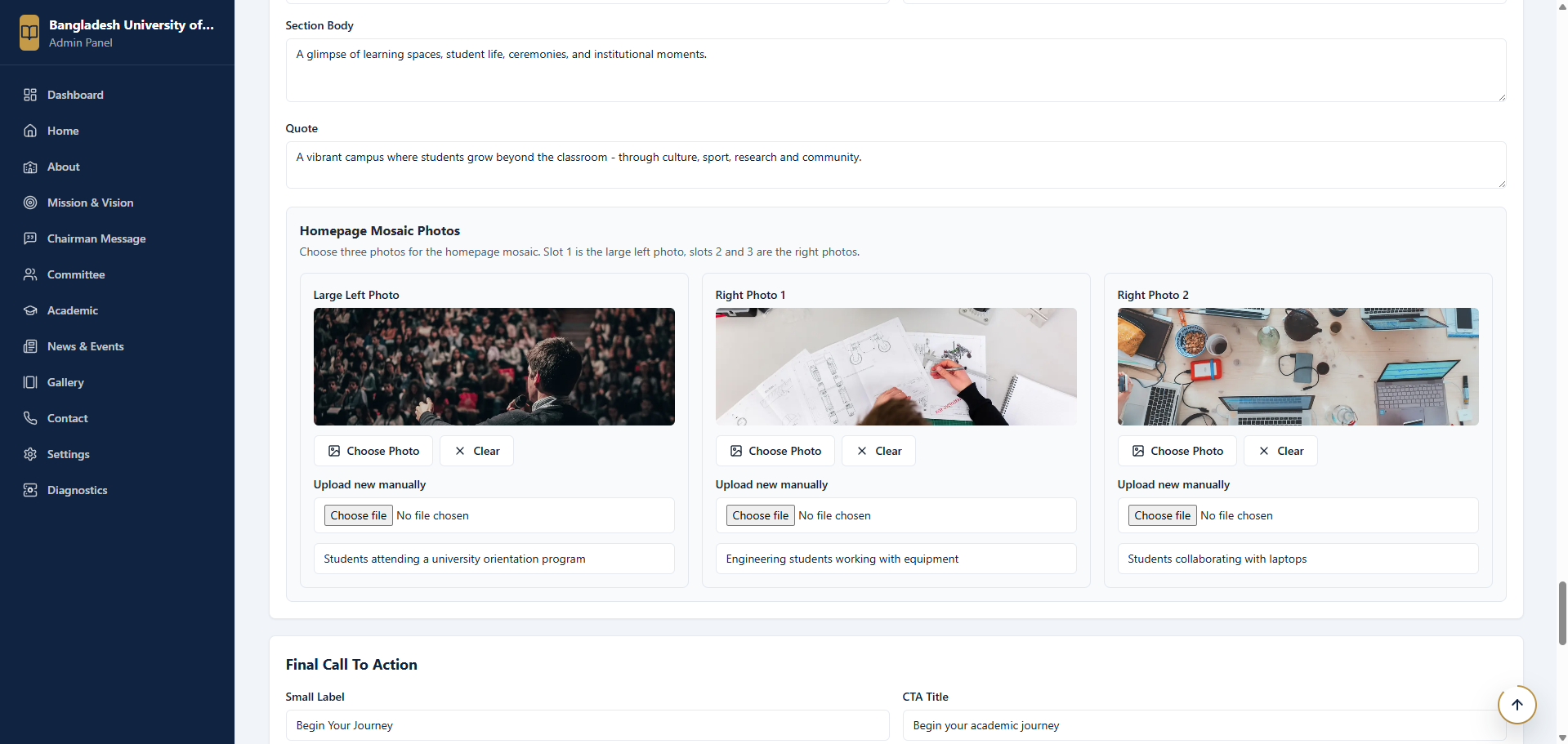Click image icon in Large Left Photo's Choose Photo
1568x744 pixels.
[x=334, y=451]
